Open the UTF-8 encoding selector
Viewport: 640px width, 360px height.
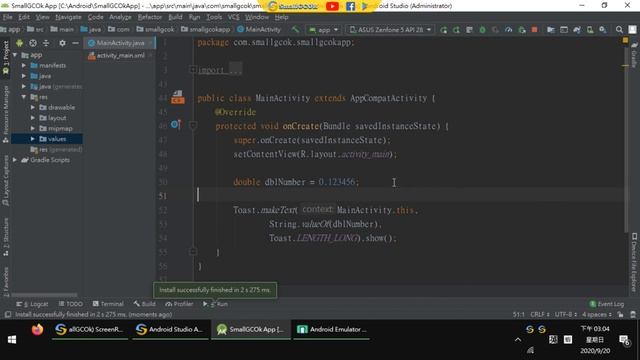point(566,314)
